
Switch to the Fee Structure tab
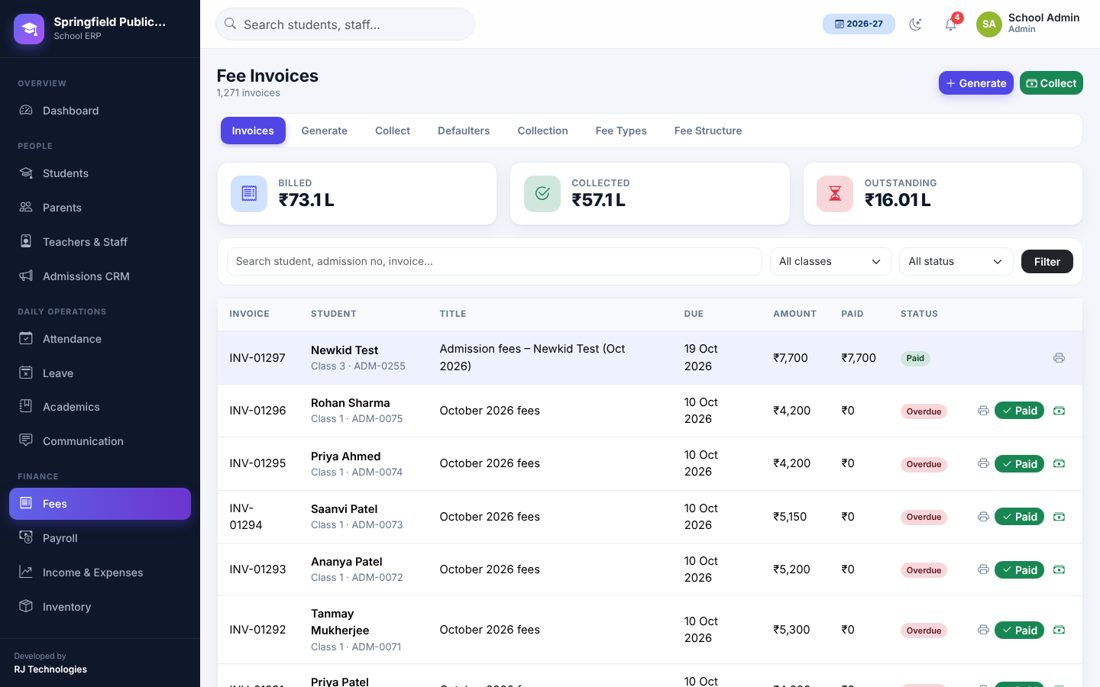tap(708, 131)
